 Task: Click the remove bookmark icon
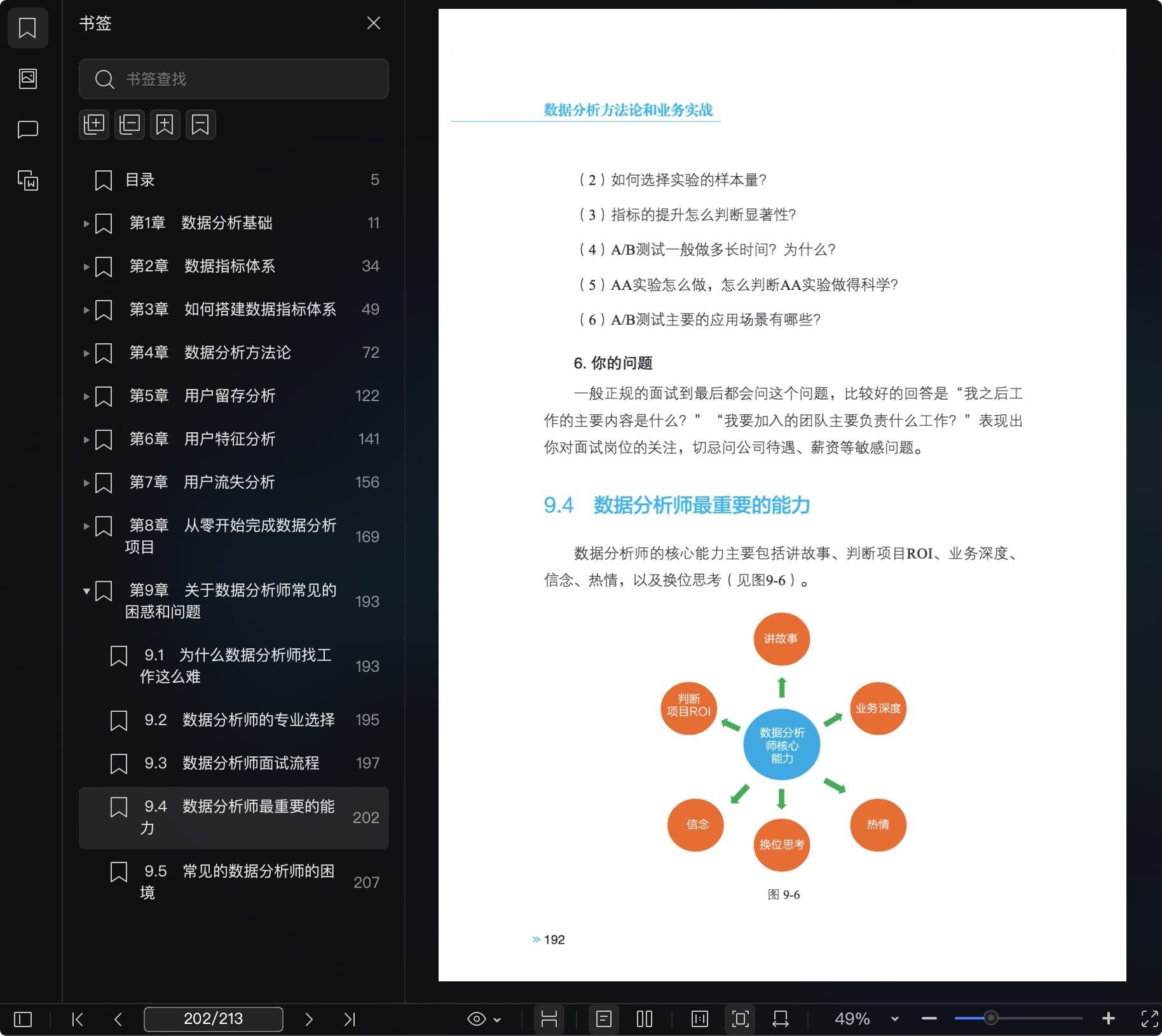coord(200,125)
